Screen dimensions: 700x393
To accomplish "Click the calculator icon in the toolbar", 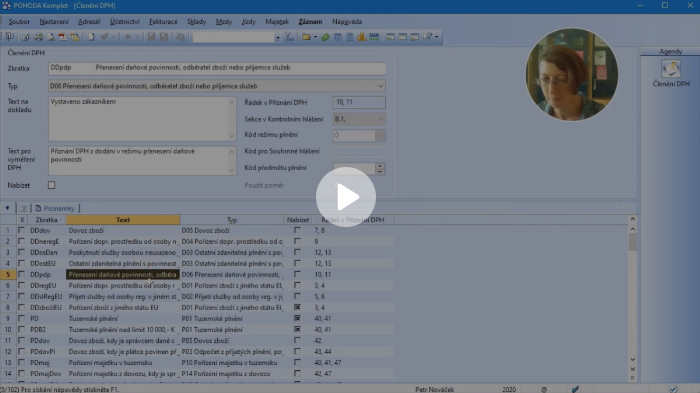I will click(350, 37).
